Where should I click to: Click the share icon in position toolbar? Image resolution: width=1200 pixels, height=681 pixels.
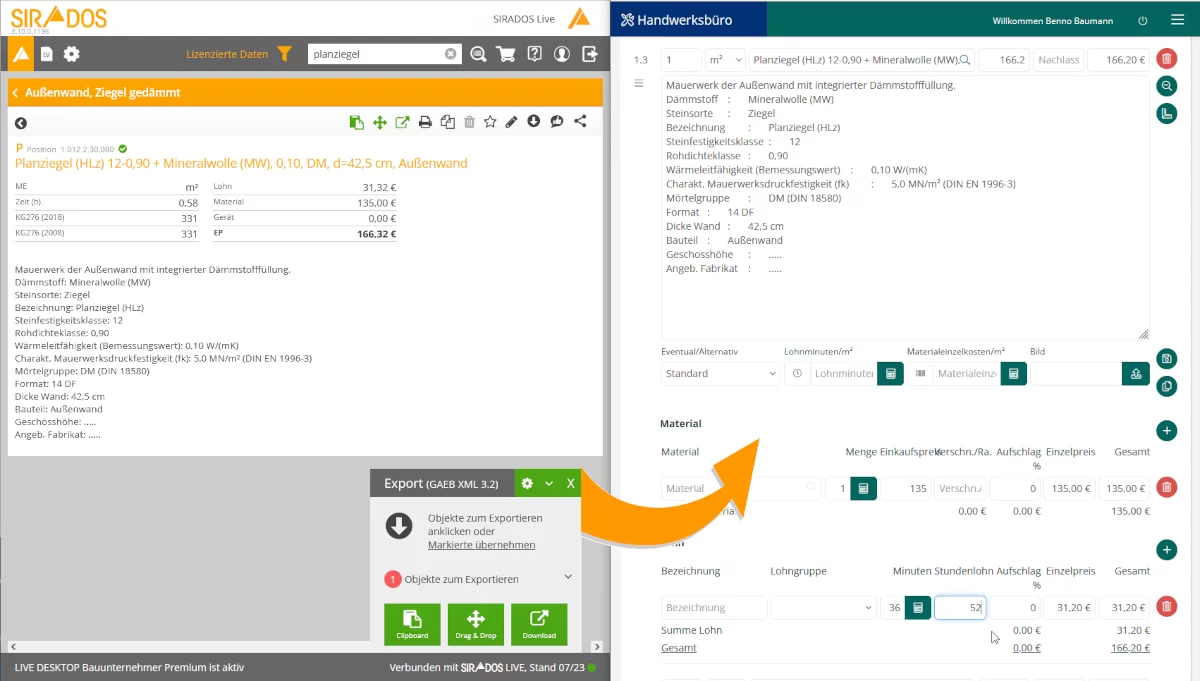[580, 122]
